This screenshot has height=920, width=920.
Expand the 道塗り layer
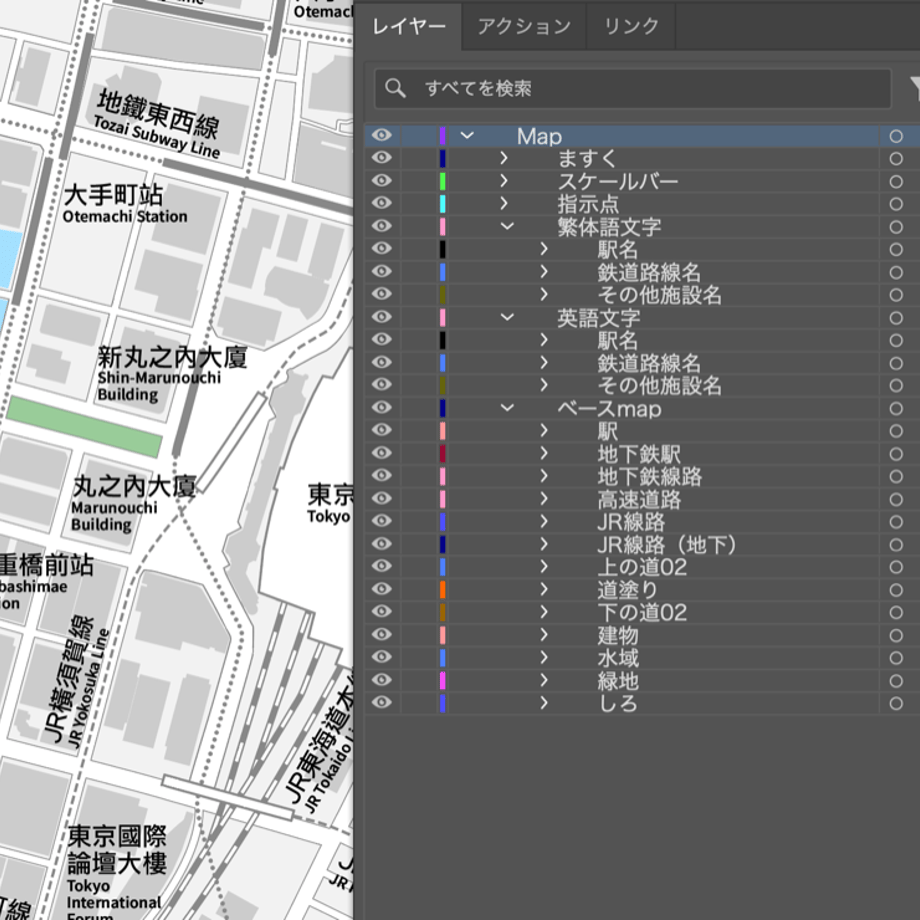click(544, 589)
